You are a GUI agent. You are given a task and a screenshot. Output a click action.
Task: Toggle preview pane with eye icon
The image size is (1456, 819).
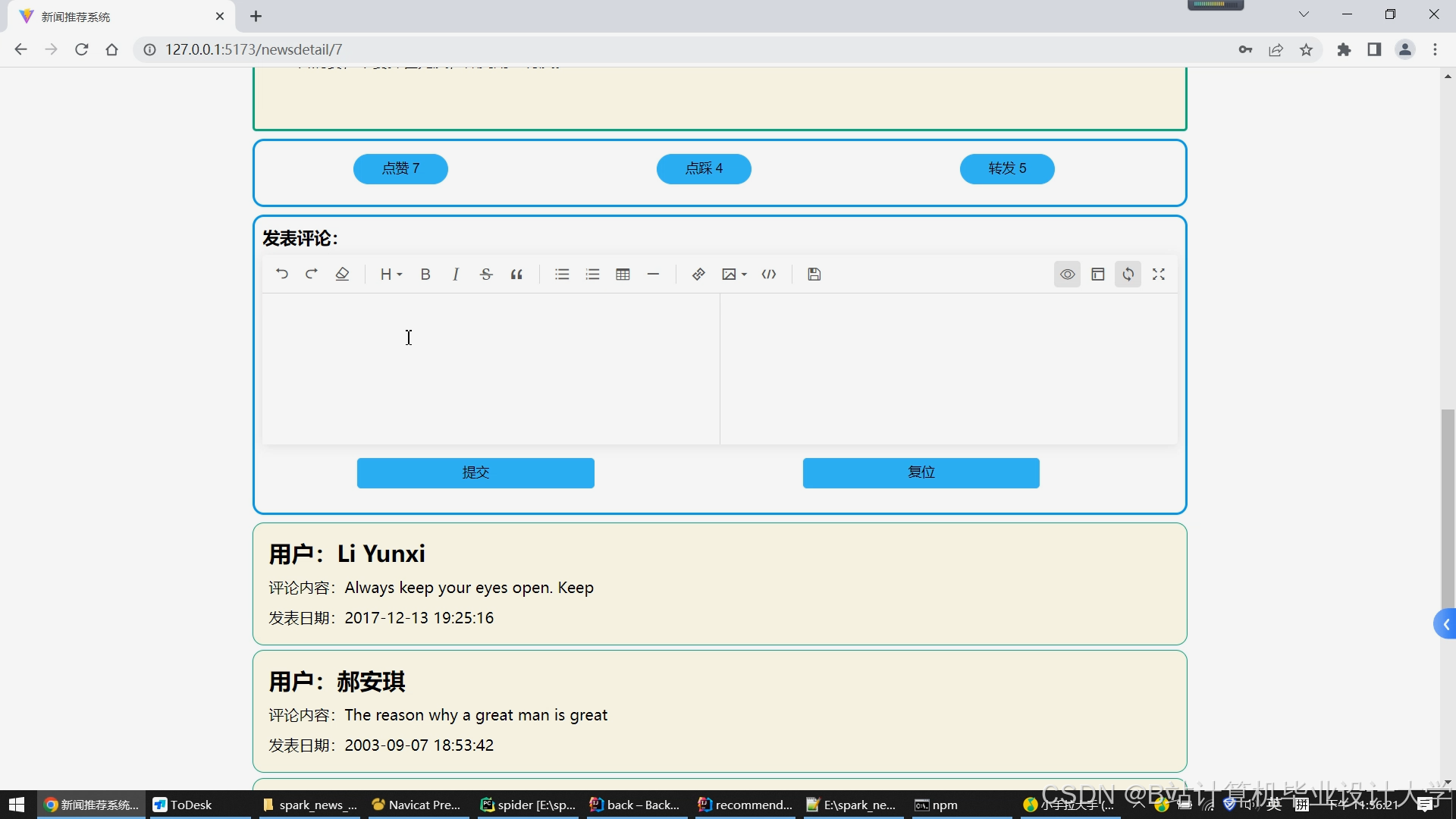point(1067,275)
